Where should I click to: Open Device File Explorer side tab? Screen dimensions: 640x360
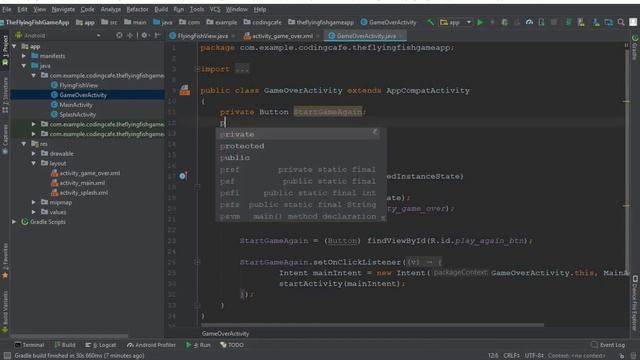(x=635, y=303)
